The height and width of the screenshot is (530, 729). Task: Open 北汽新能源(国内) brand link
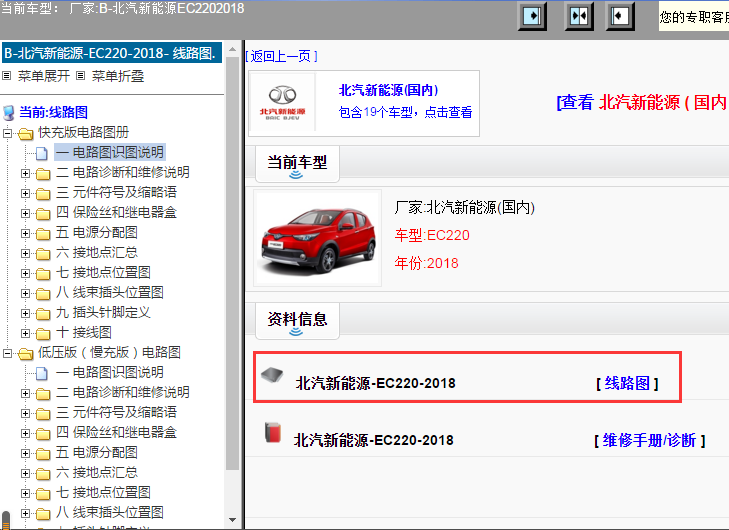tap(388, 90)
